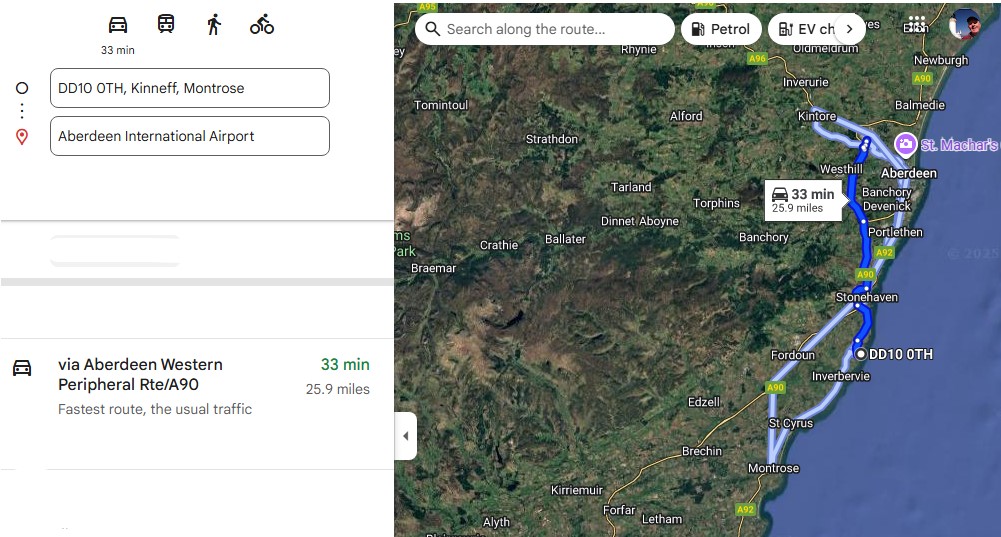The image size is (1001, 537).
Task: Click the Stonehaven town label on map
Action: point(867,298)
